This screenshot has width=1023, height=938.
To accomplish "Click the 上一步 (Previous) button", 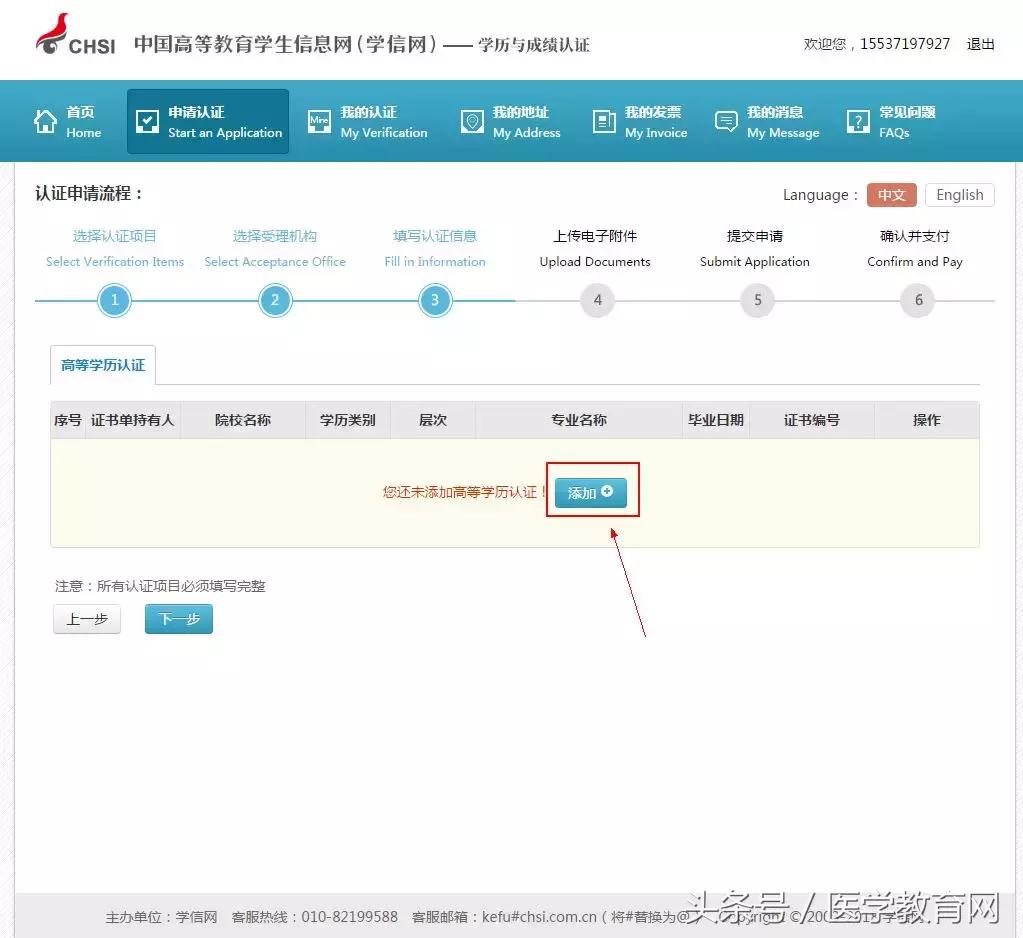I will point(86,619).
